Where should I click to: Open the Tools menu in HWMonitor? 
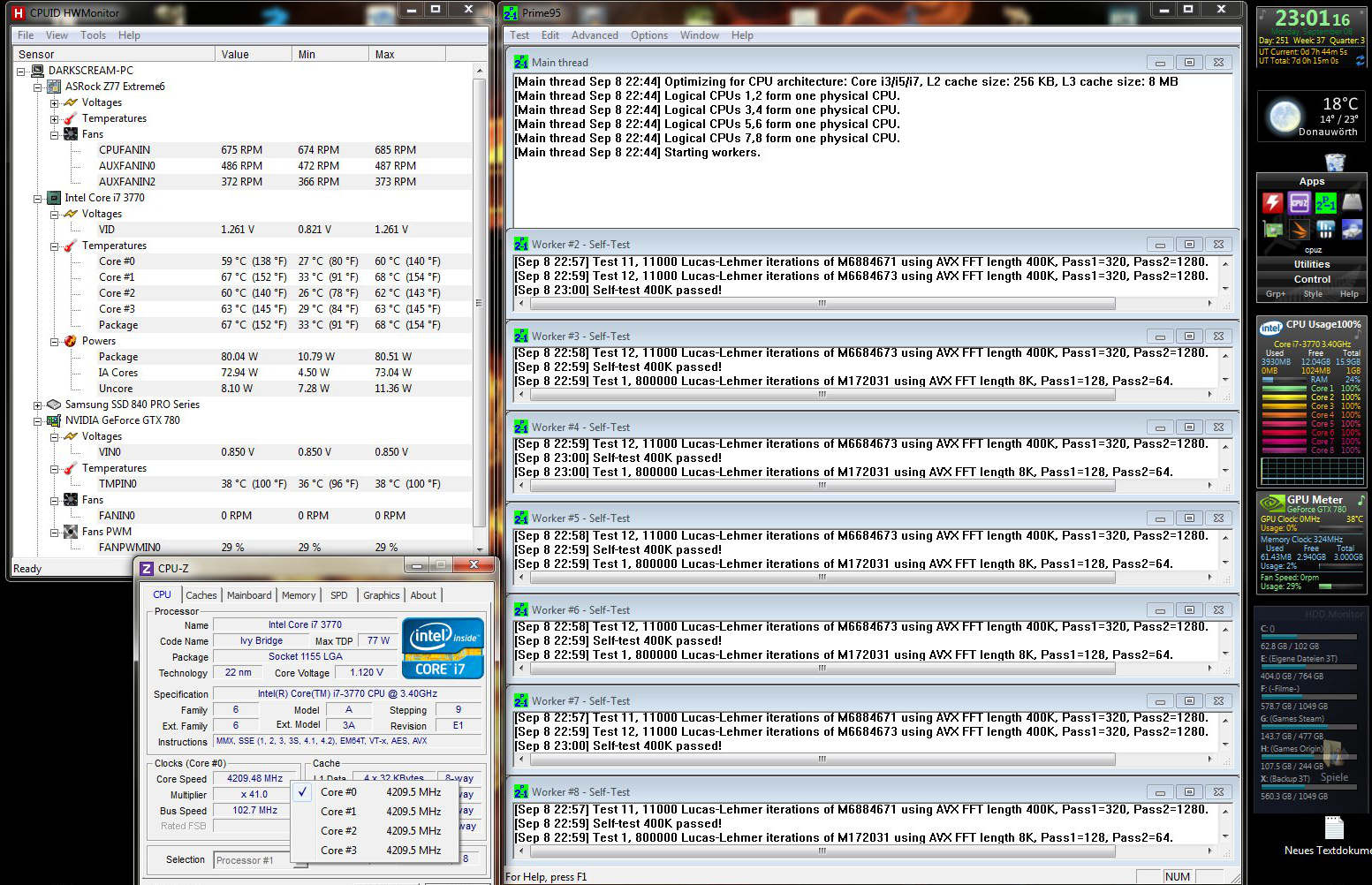pyautogui.click(x=93, y=35)
